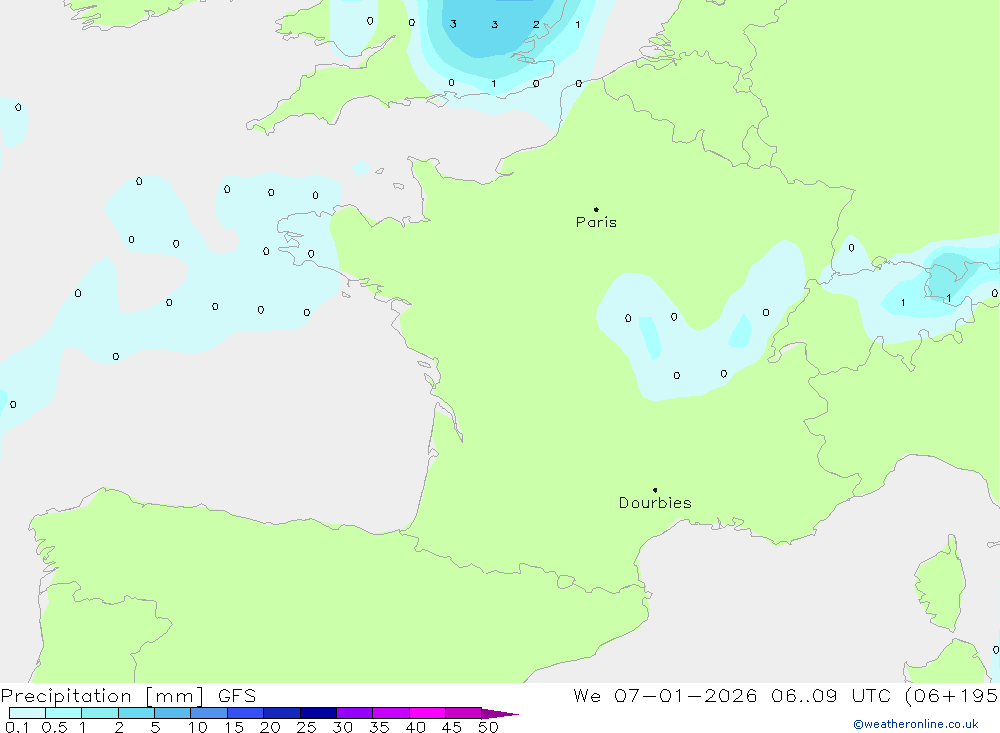This screenshot has height=733, width=1000.
Task: Select the 10–15 mm blue legend swatch
Action: tap(209, 713)
